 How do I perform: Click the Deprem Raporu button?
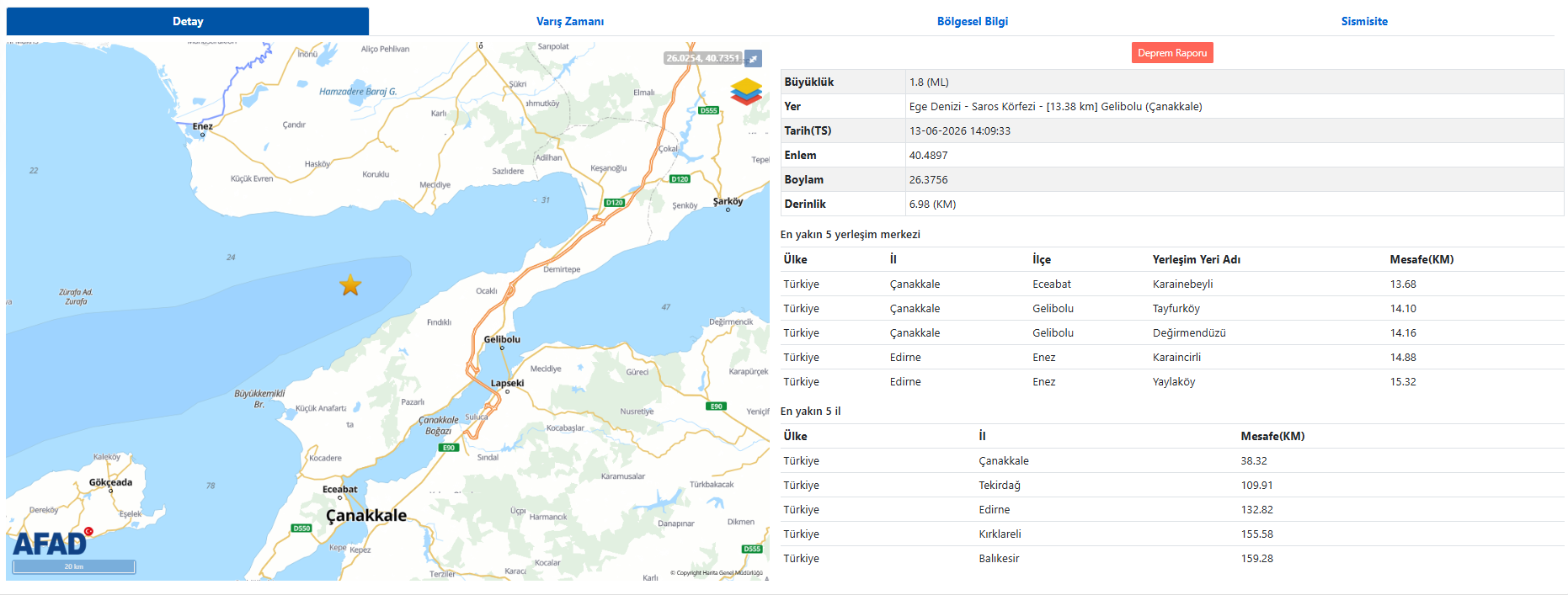pos(1172,53)
